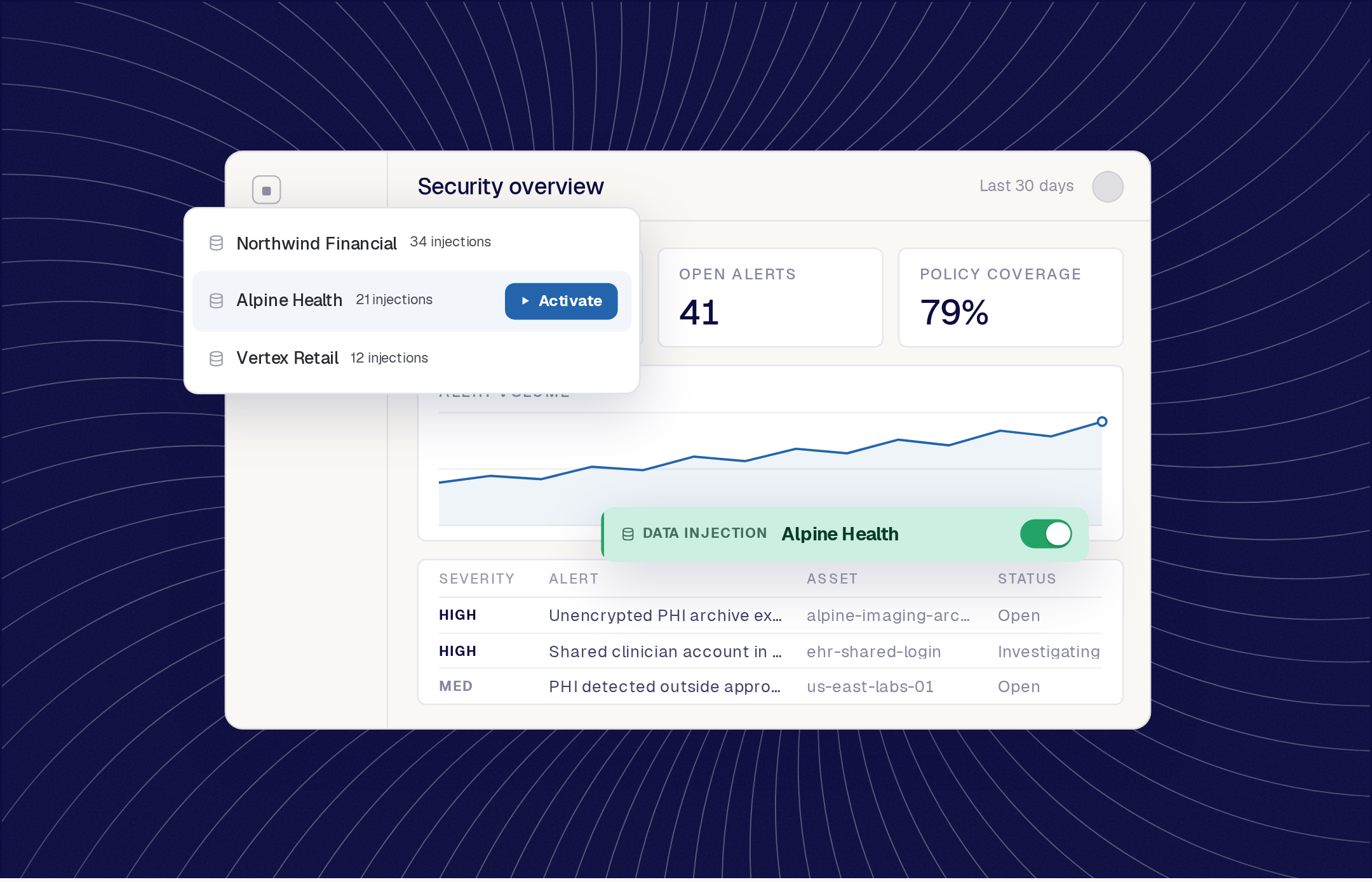Click database icon in Data Injection banner
Screen dimensions: 1372x882
click(x=628, y=535)
